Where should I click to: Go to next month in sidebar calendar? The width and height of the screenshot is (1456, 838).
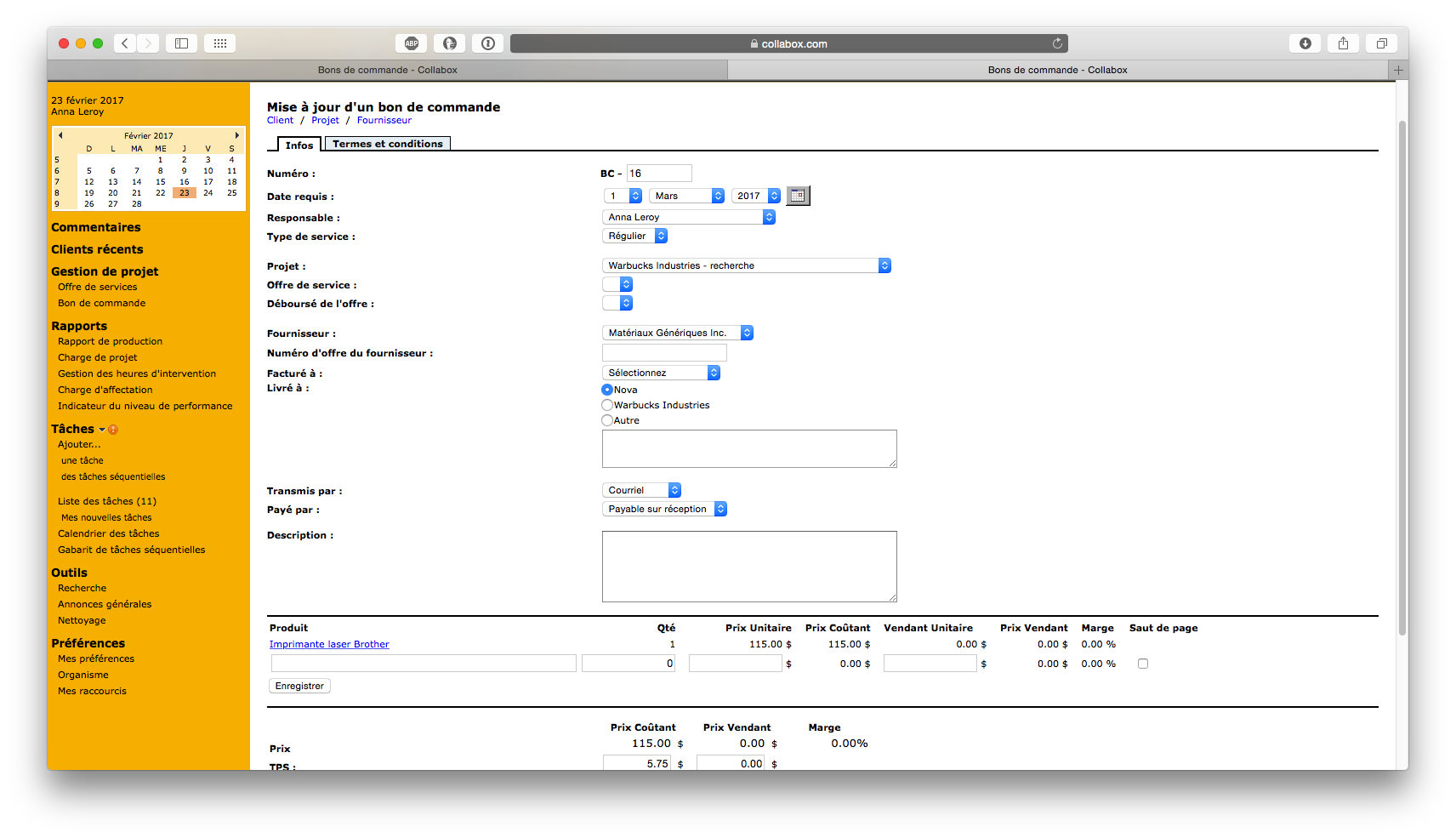pos(236,135)
